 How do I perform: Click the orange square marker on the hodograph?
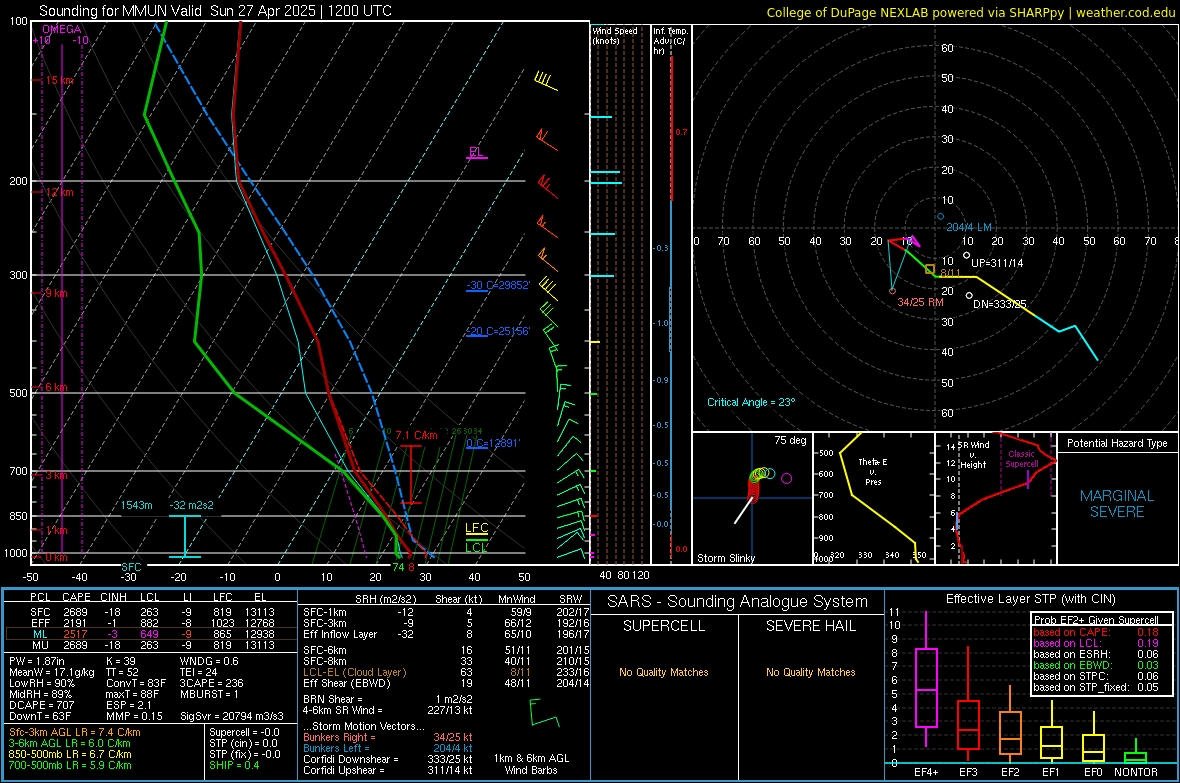pos(930,270)
